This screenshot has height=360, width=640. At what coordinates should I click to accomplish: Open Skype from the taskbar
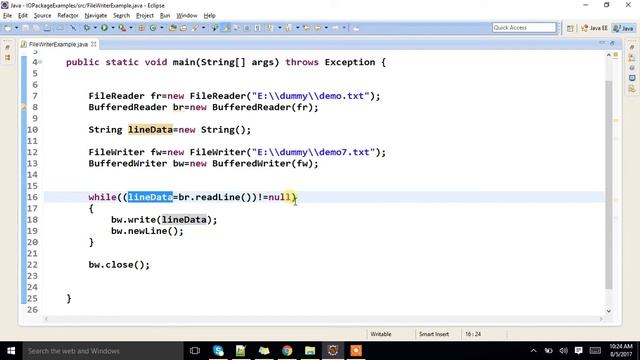click(218, 351)
